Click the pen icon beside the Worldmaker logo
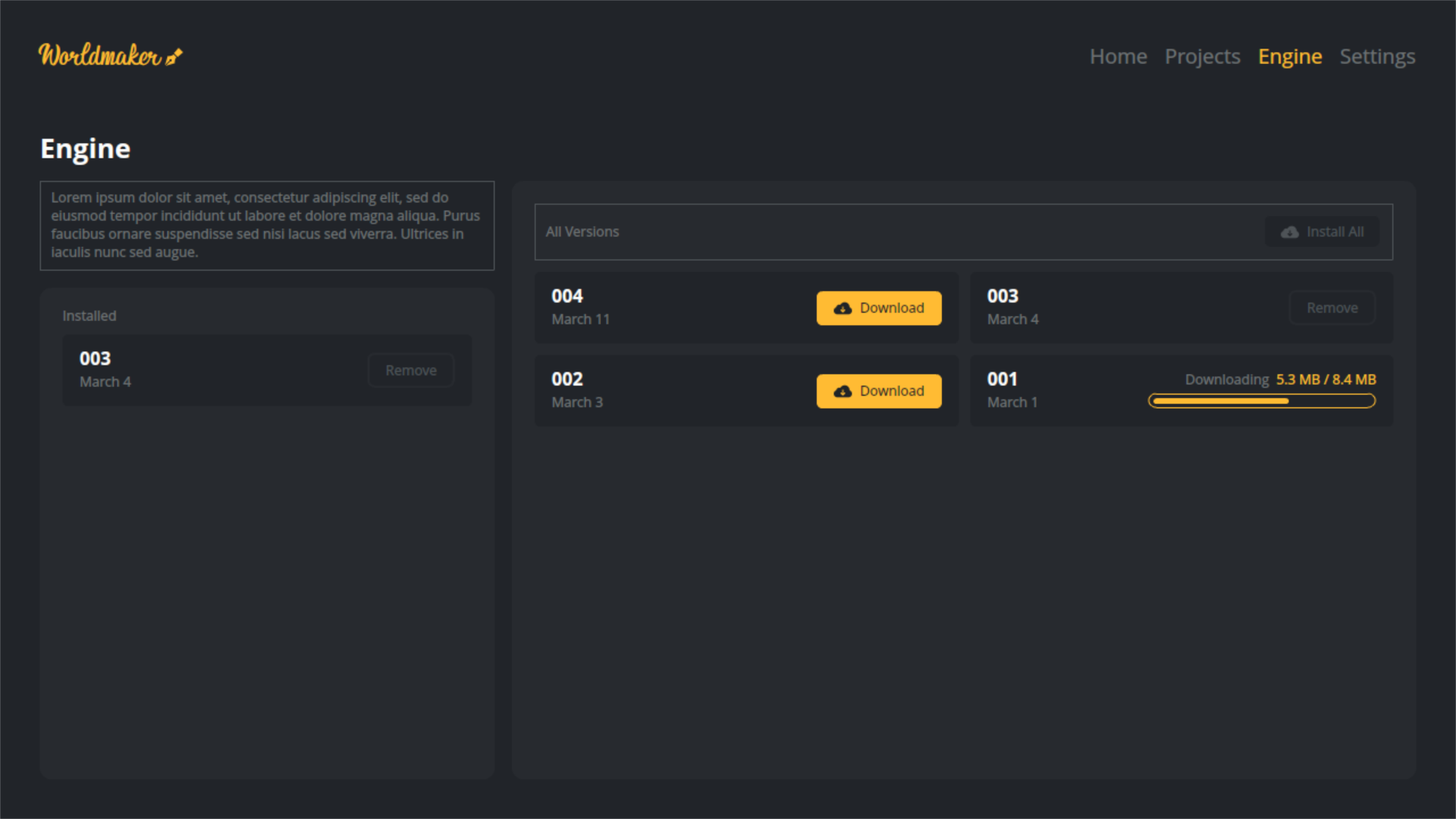The height and width of the screenshot is (819, 1456). tap(174, 57)
